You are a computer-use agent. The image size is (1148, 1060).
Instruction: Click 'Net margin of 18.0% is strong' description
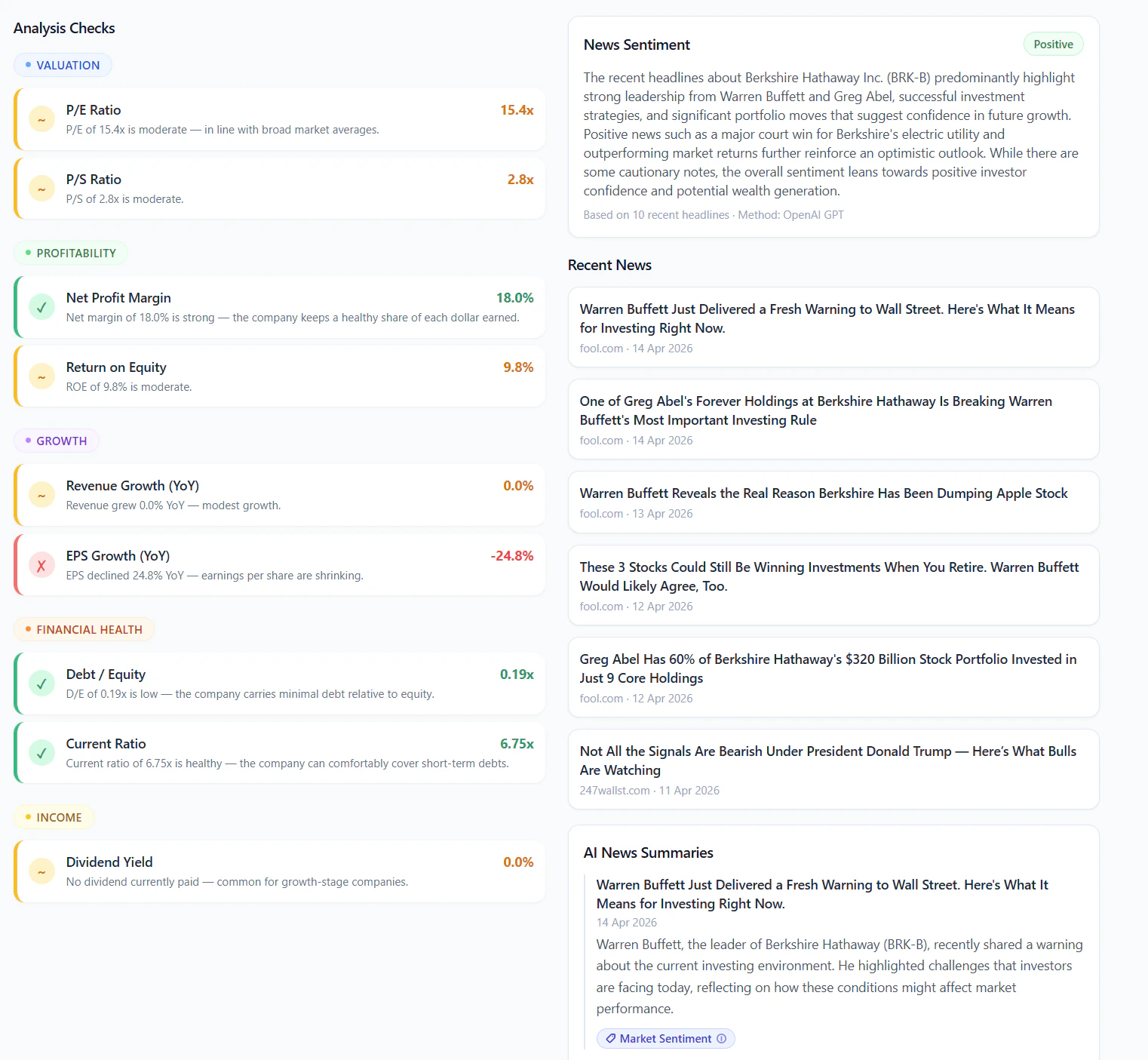[293, 318]
